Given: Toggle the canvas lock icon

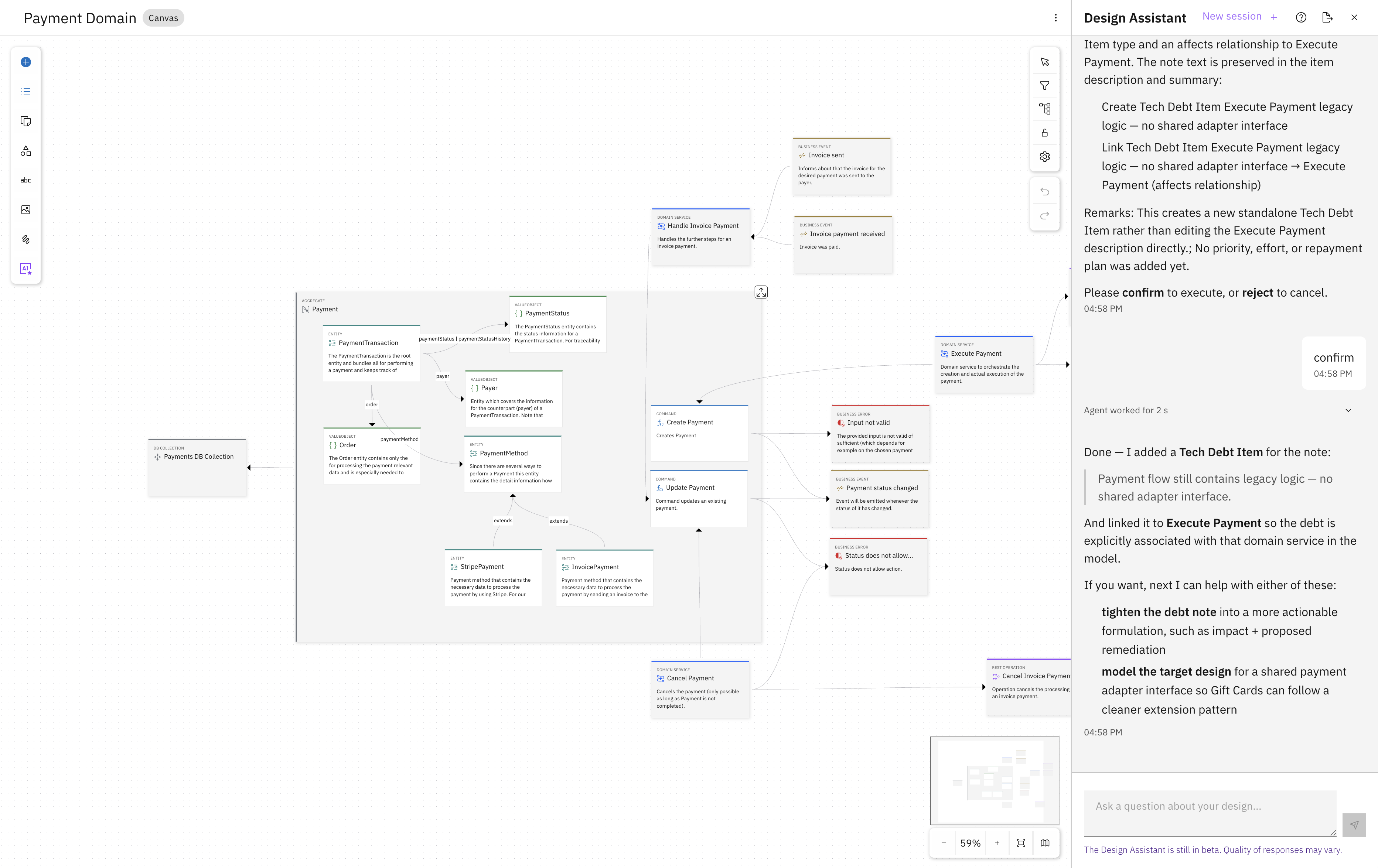Looking at the screenshot, I should point(1044,133).
